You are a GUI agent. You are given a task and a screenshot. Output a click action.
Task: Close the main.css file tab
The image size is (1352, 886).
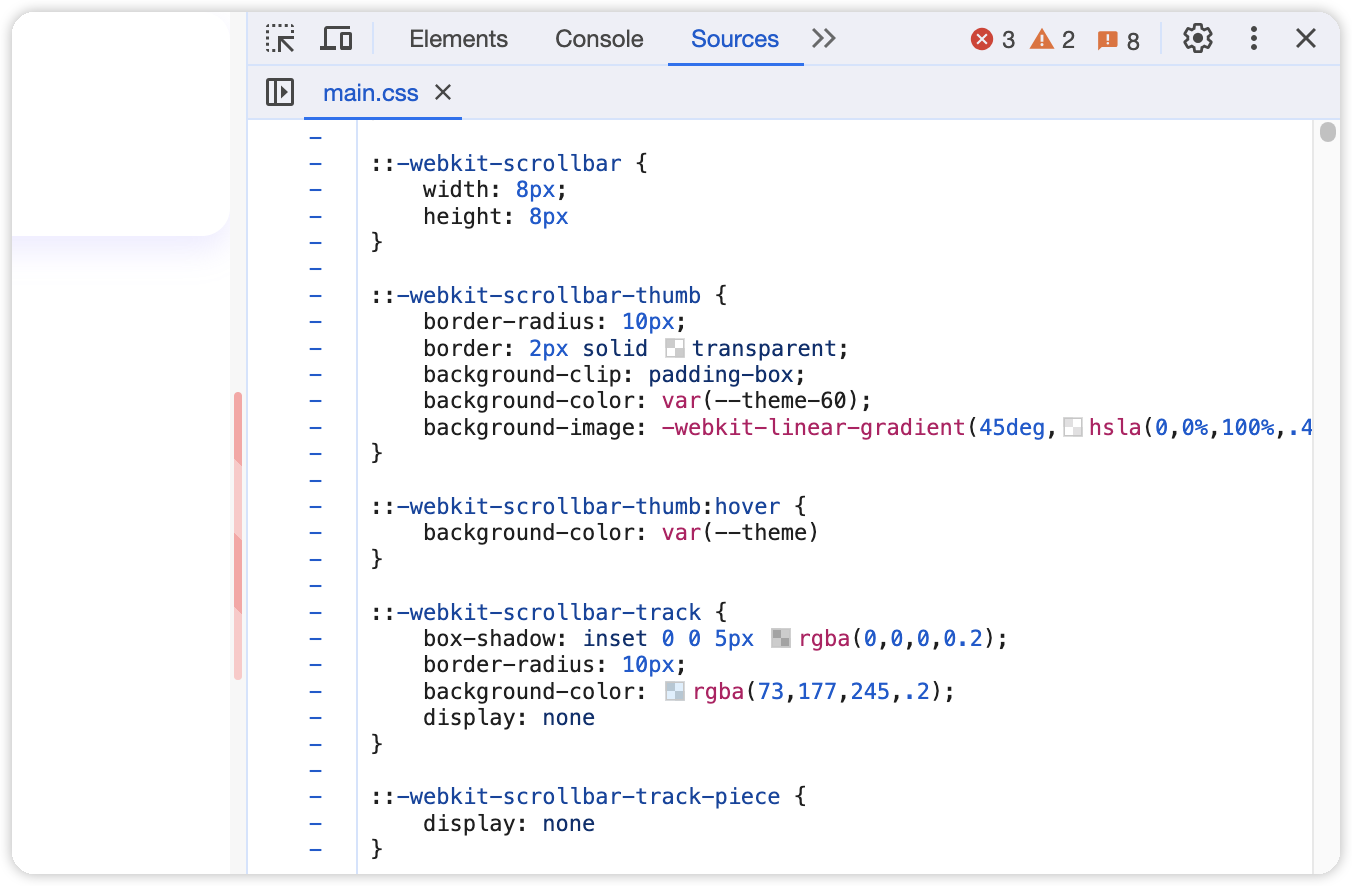point(443,93)
